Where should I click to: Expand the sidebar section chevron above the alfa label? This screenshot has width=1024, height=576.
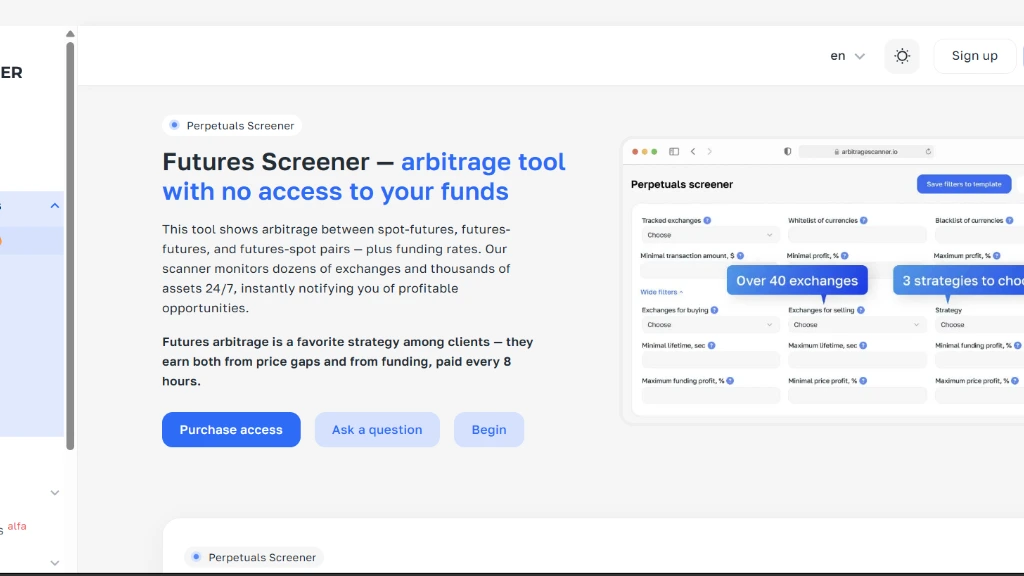point(55,493)
